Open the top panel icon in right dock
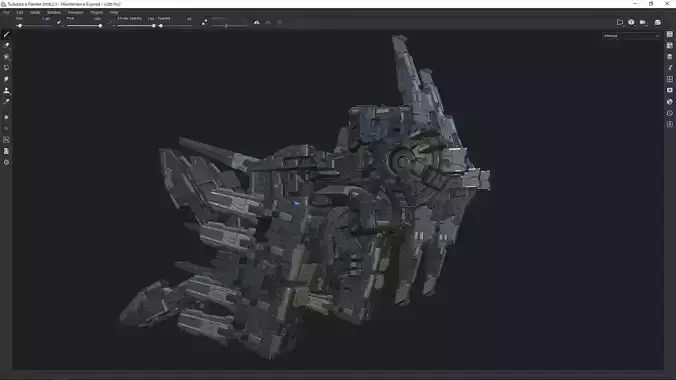Viewport: 676px width, 380px height. (670, 34)
